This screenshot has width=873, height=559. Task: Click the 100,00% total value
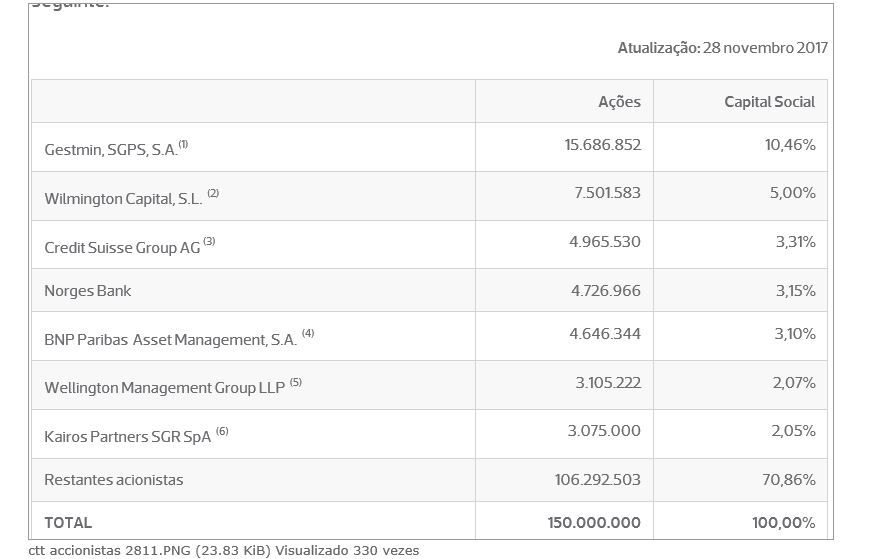(783, 522)
